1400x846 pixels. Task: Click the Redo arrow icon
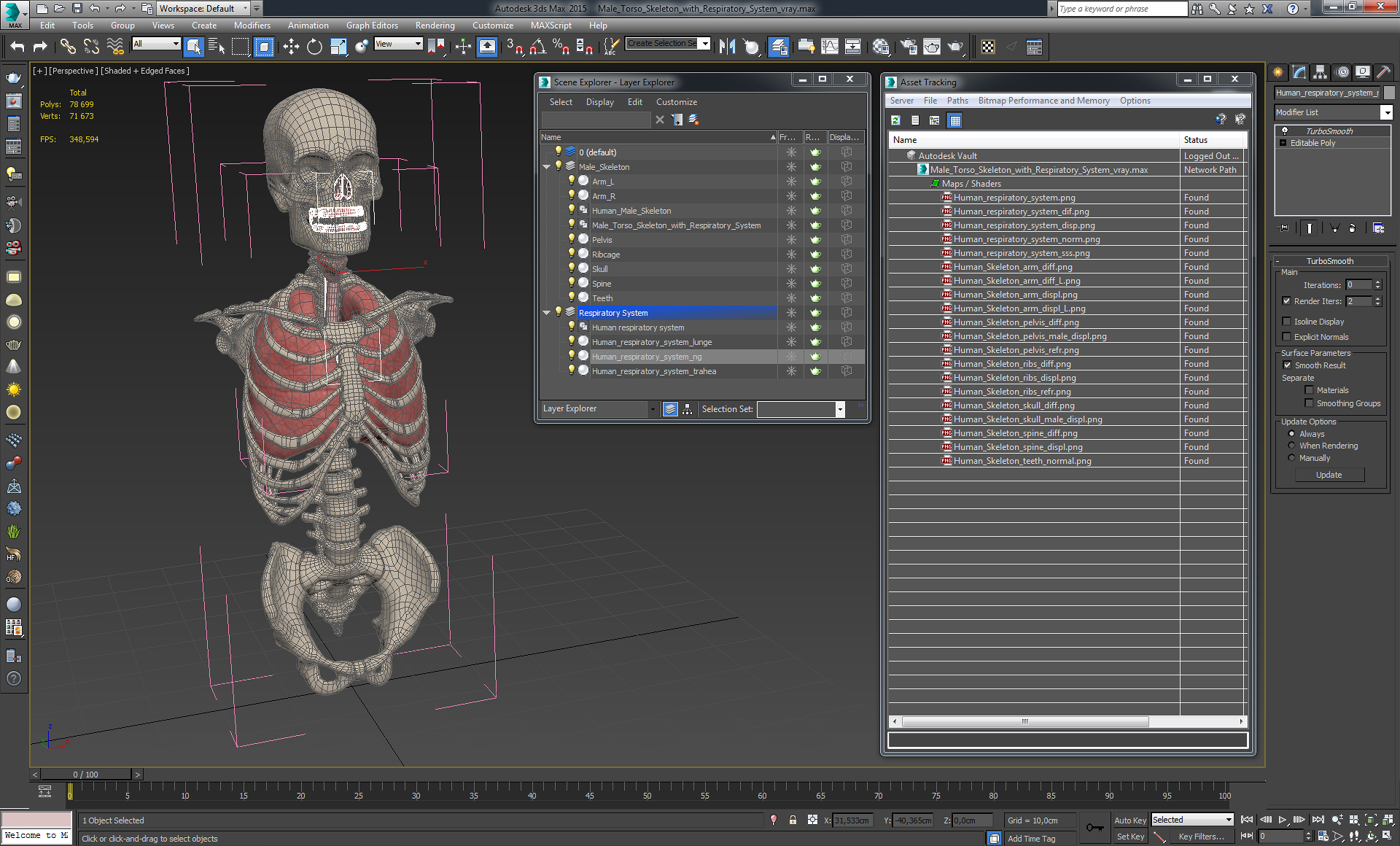[41, 47]
